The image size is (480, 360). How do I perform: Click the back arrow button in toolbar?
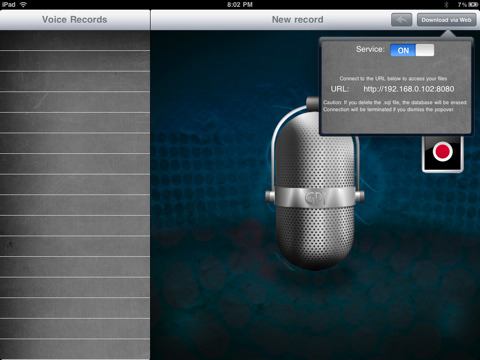(402, 20)
